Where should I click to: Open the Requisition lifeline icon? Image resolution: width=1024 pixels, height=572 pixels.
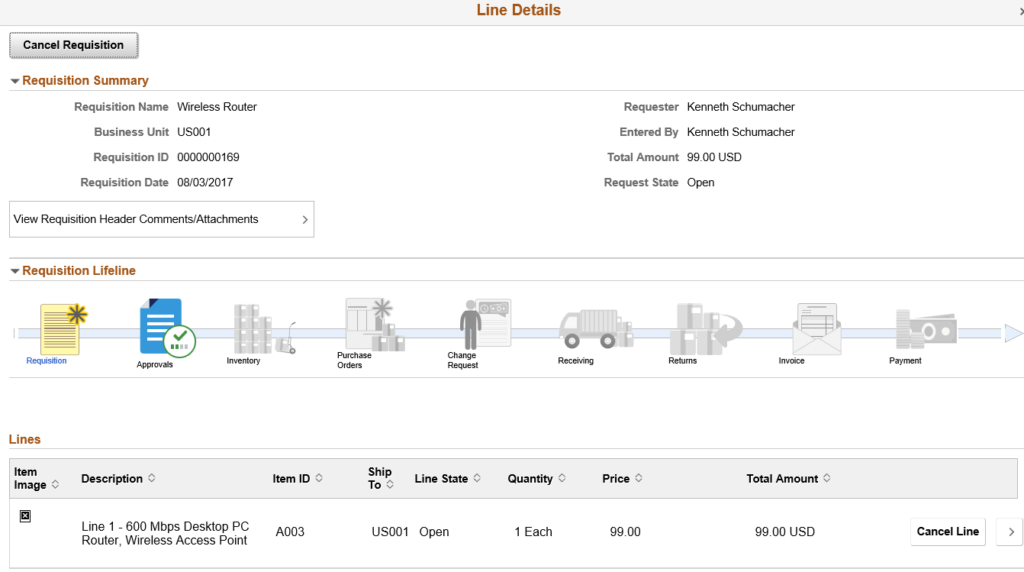(63, 329)
